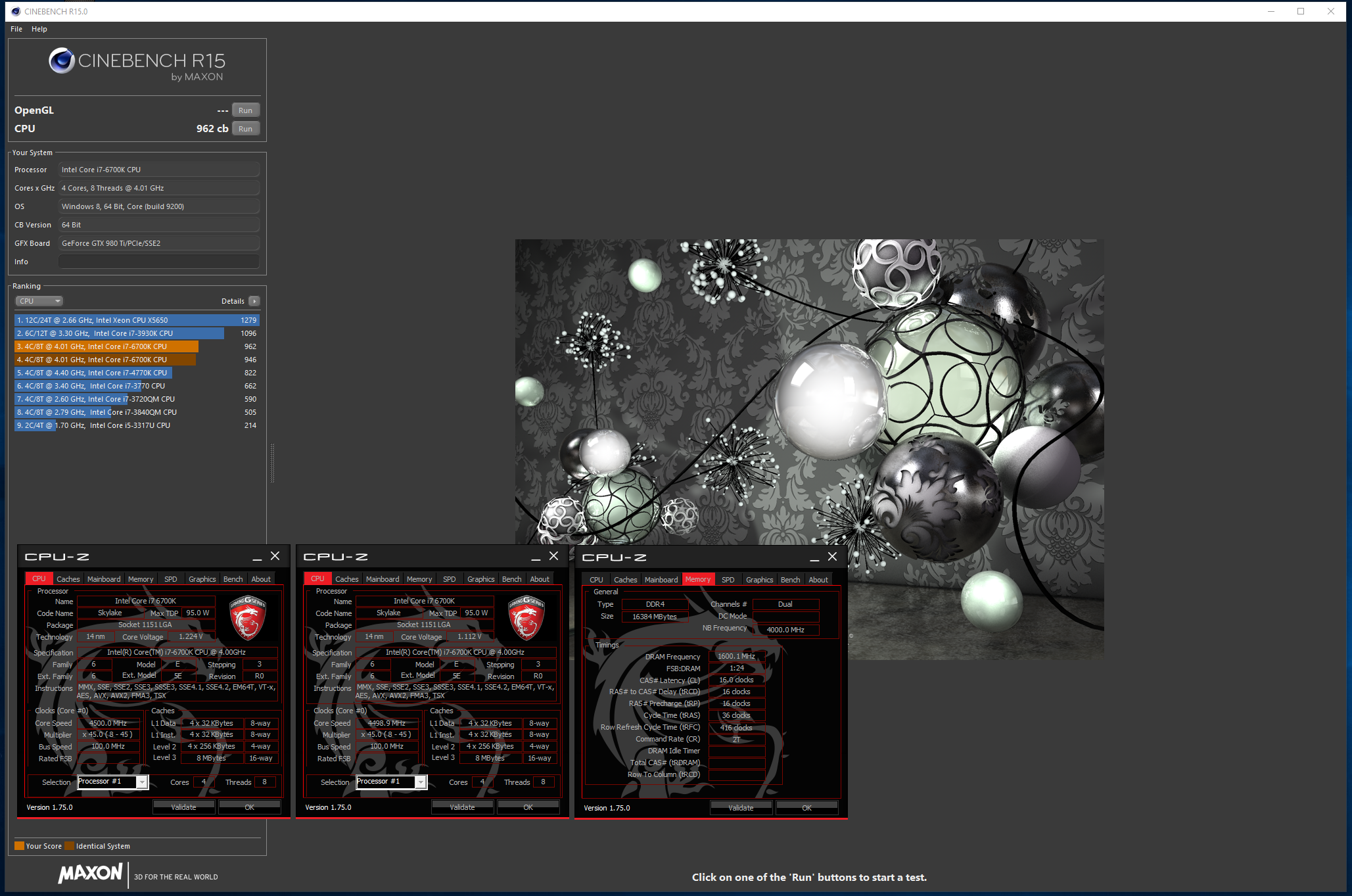
Task: Open Graphics tab in first CPU-Z window
Action: click(202, 579)
